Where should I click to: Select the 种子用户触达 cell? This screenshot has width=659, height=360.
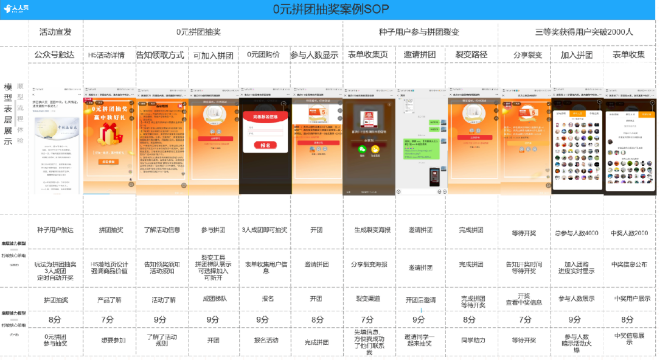click(x=55, y=230)
